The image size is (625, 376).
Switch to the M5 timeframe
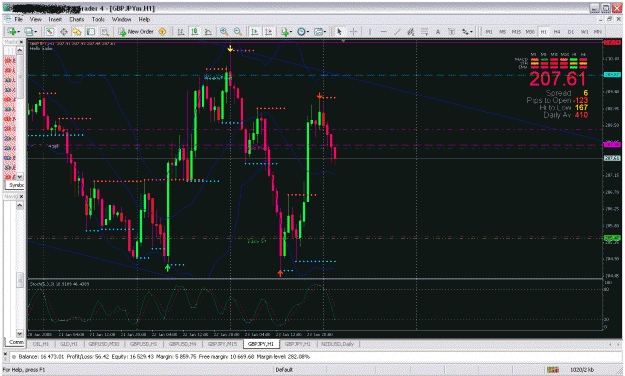[x=503, y=31]
